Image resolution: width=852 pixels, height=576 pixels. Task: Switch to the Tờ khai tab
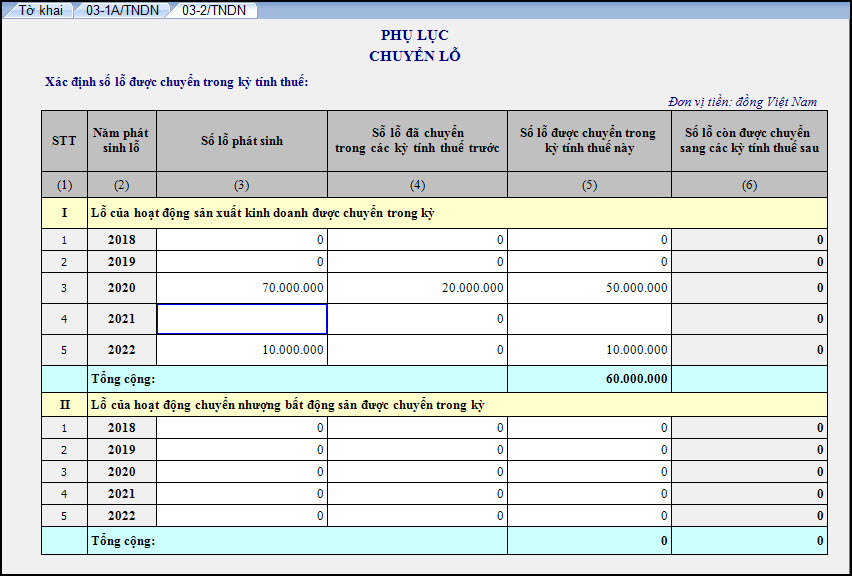[x=40, y=10]
